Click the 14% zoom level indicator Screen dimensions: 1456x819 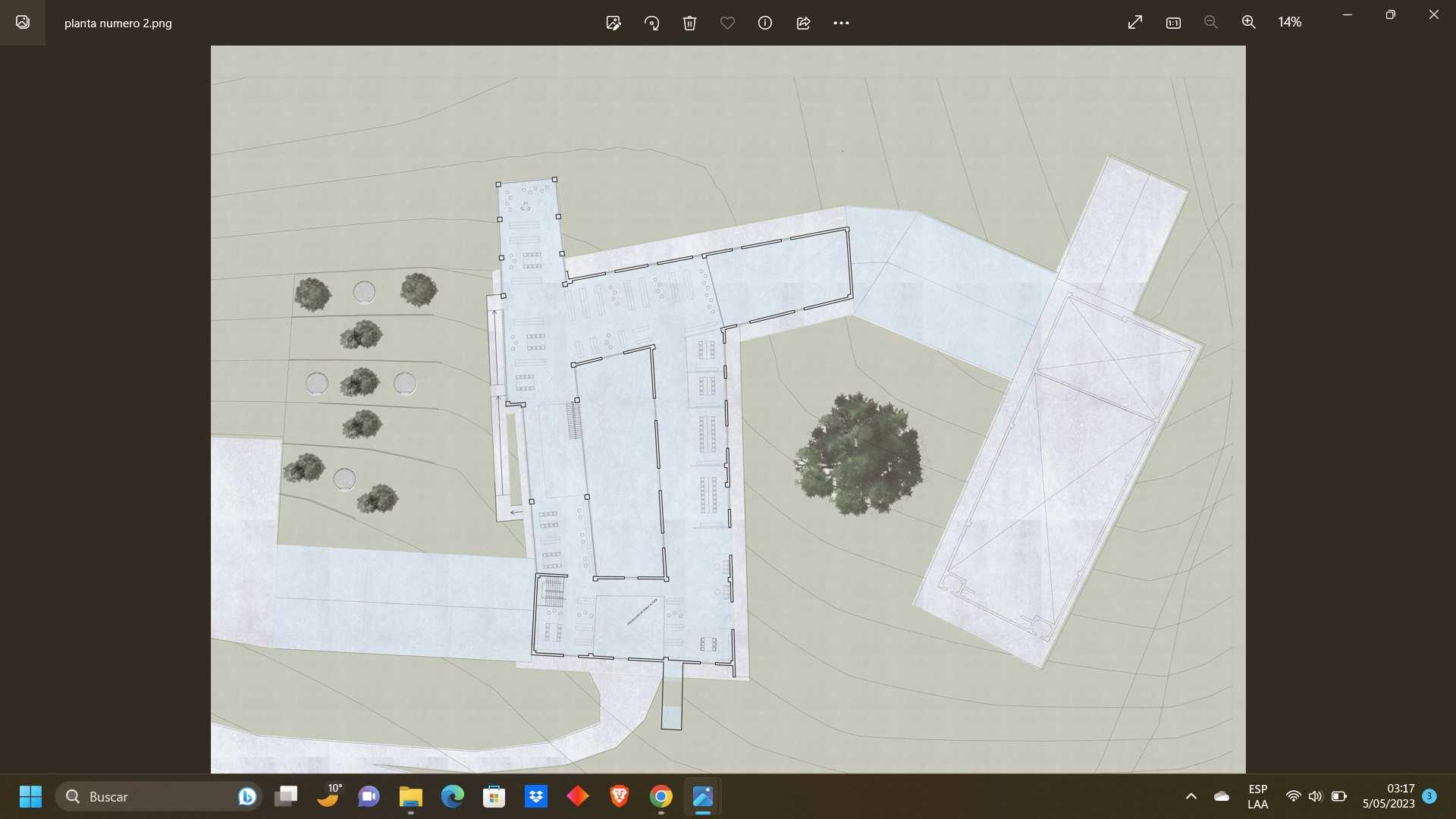click(x=1289, y=23)
